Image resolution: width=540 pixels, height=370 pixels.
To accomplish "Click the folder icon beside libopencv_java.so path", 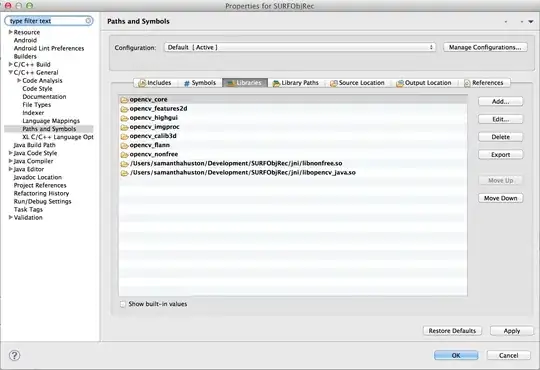I will [124, 173].
